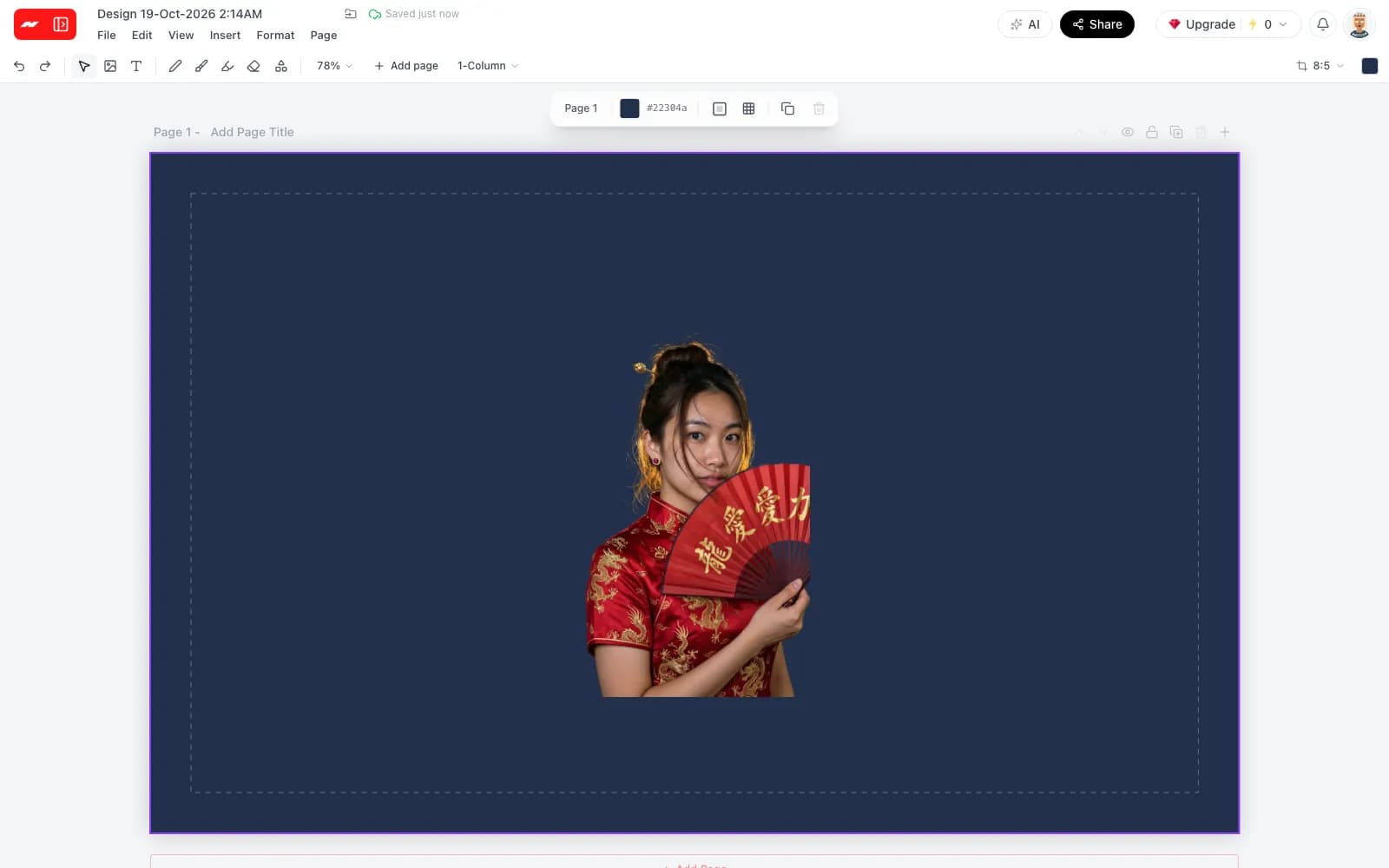Open the View menu

(x=181, y=36)
